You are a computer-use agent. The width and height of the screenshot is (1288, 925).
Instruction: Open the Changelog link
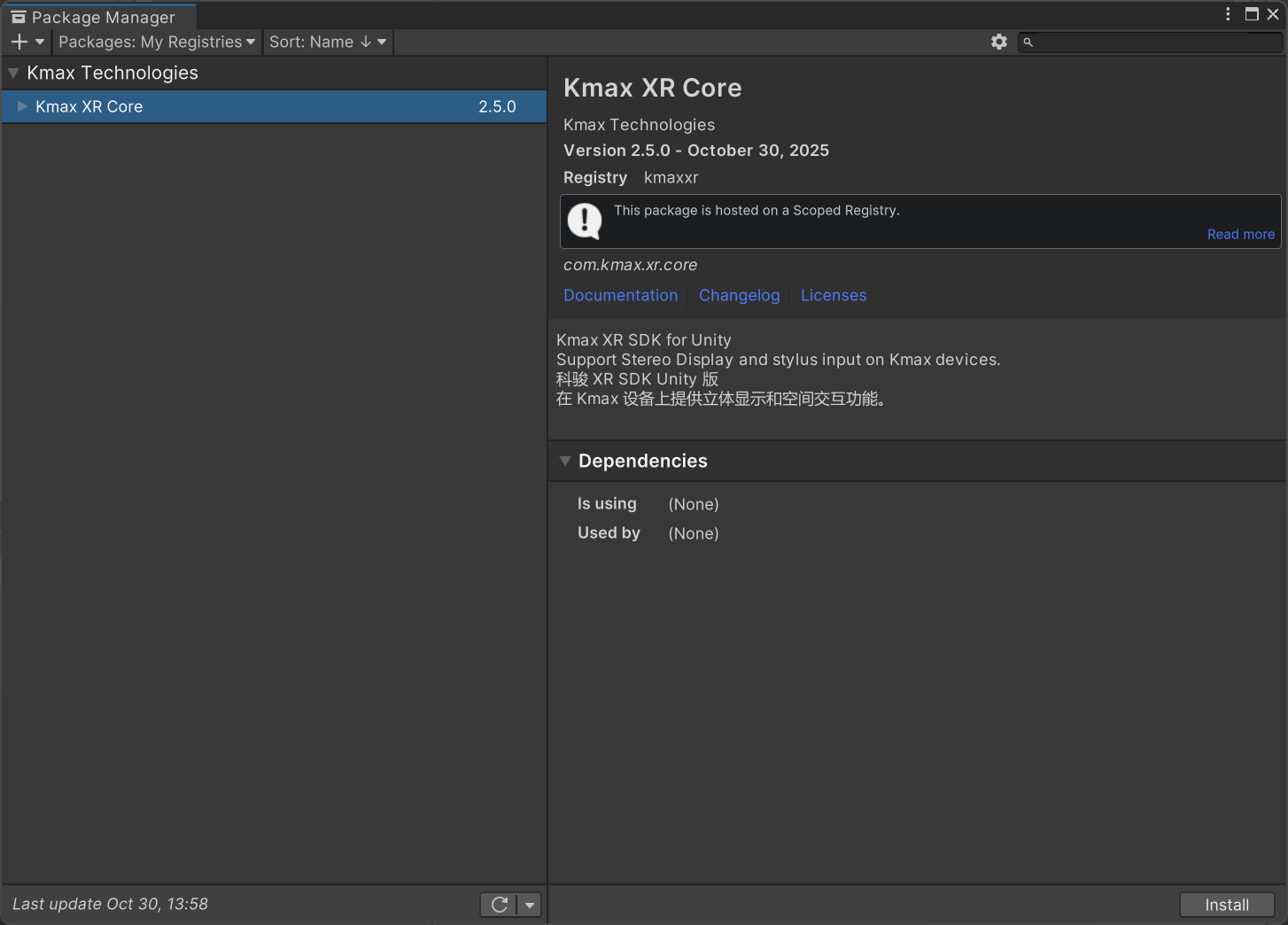pyautogui.click(x=739, y=295)
